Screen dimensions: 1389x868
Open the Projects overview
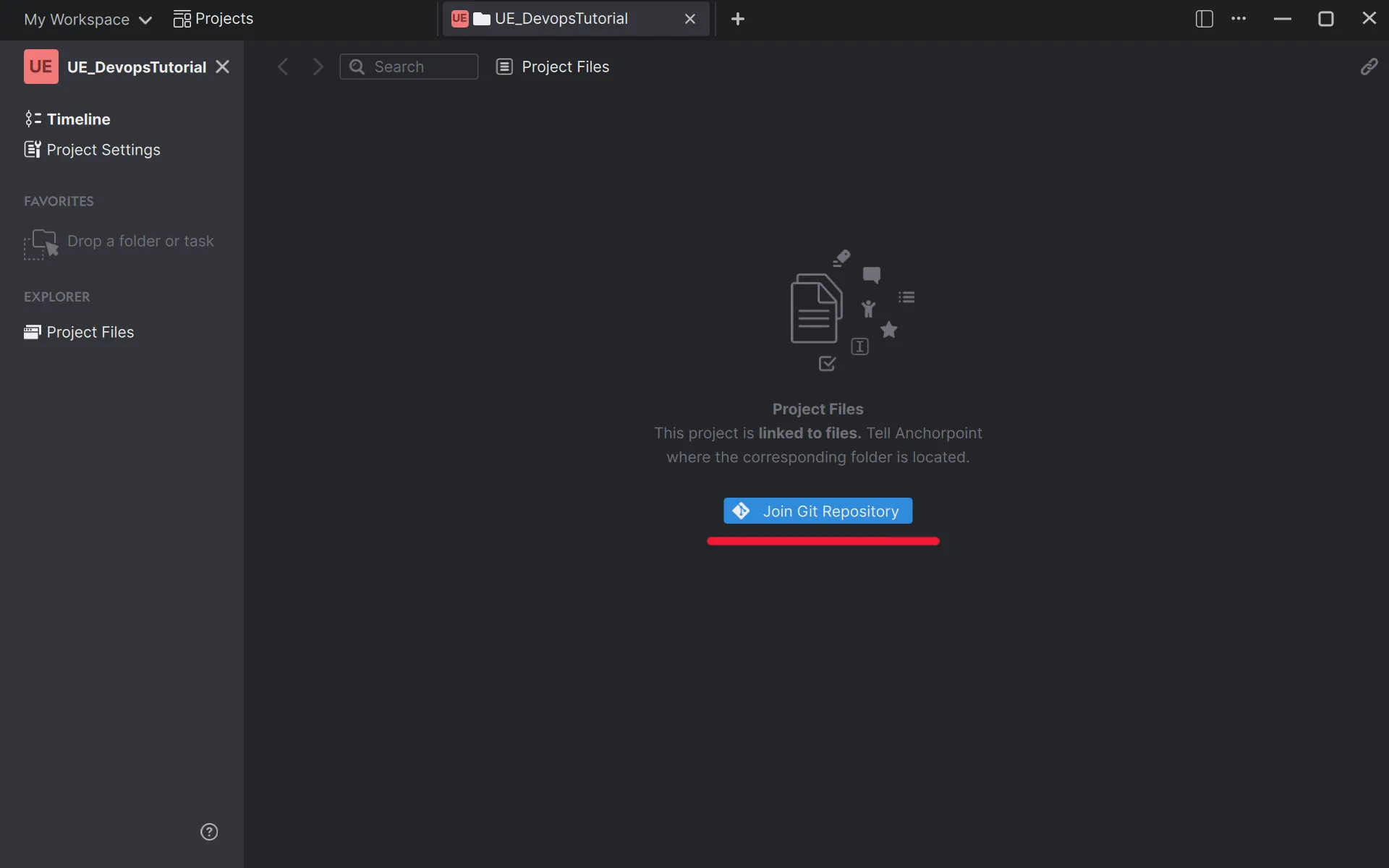point(213,19)
